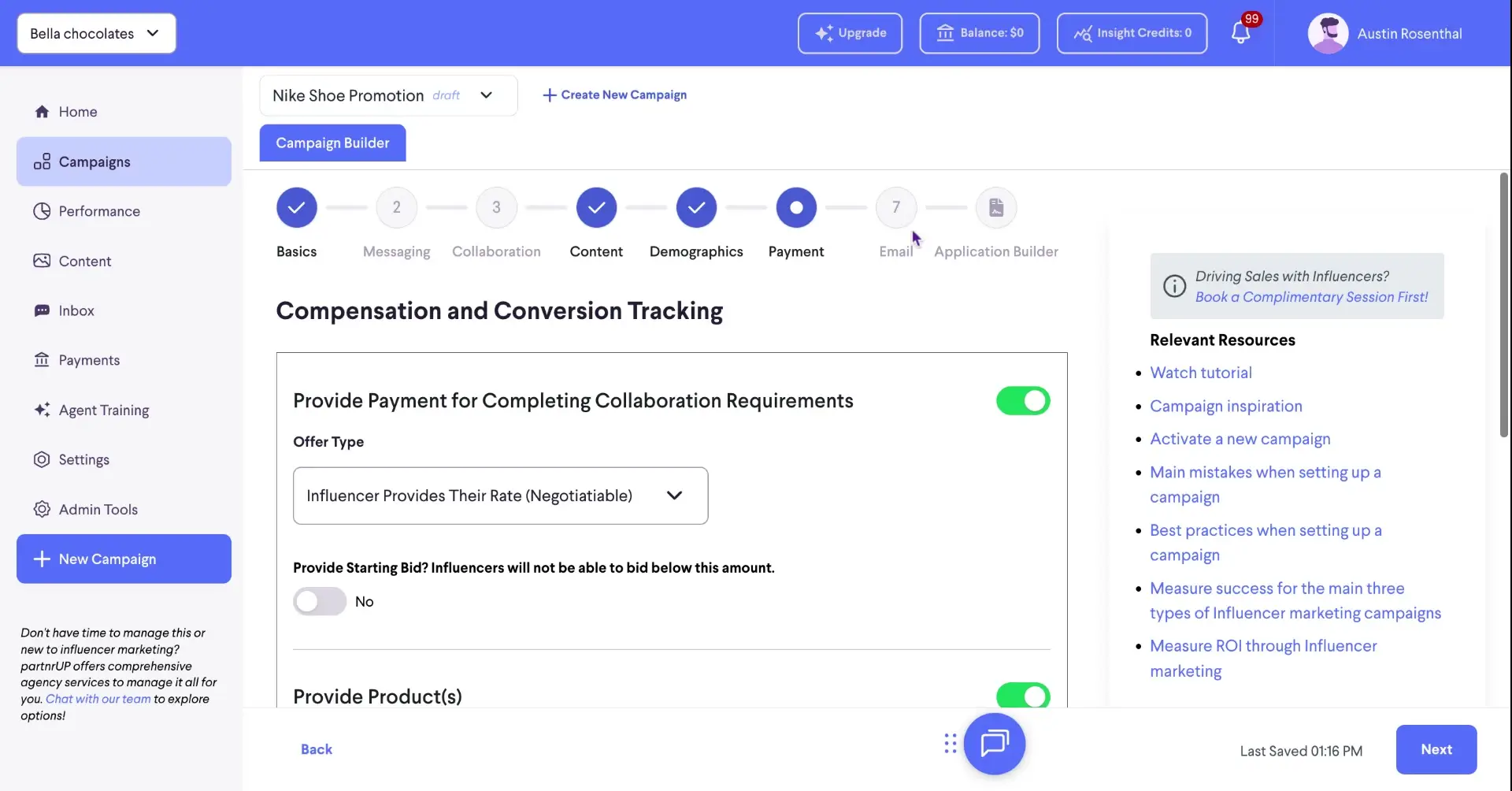Turn off the Provide Product(s) toggle
The height and width of the screenshot is (791, 1512).
[x=1022, y=696]
